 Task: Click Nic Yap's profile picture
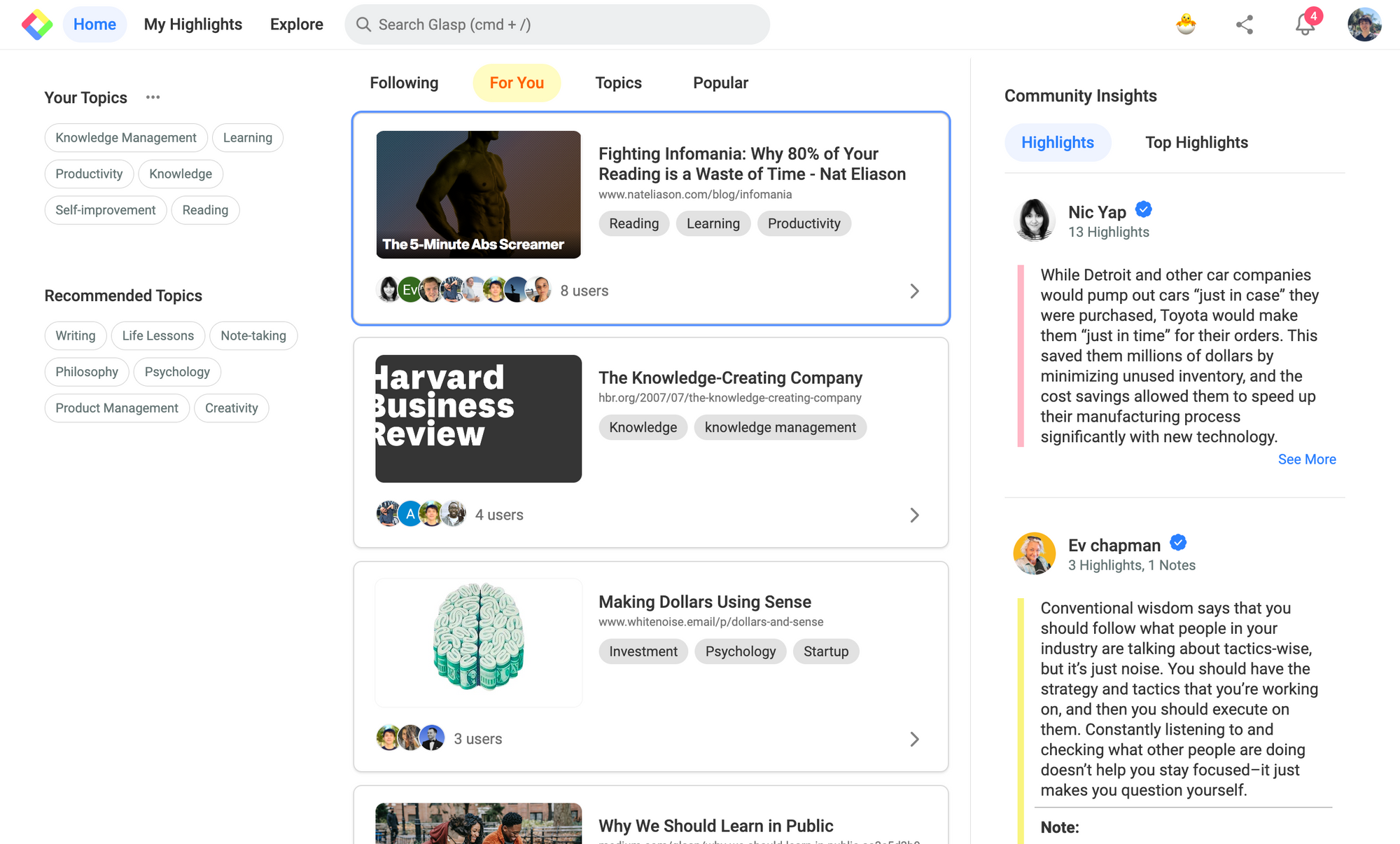click(x=1035, y=220)
